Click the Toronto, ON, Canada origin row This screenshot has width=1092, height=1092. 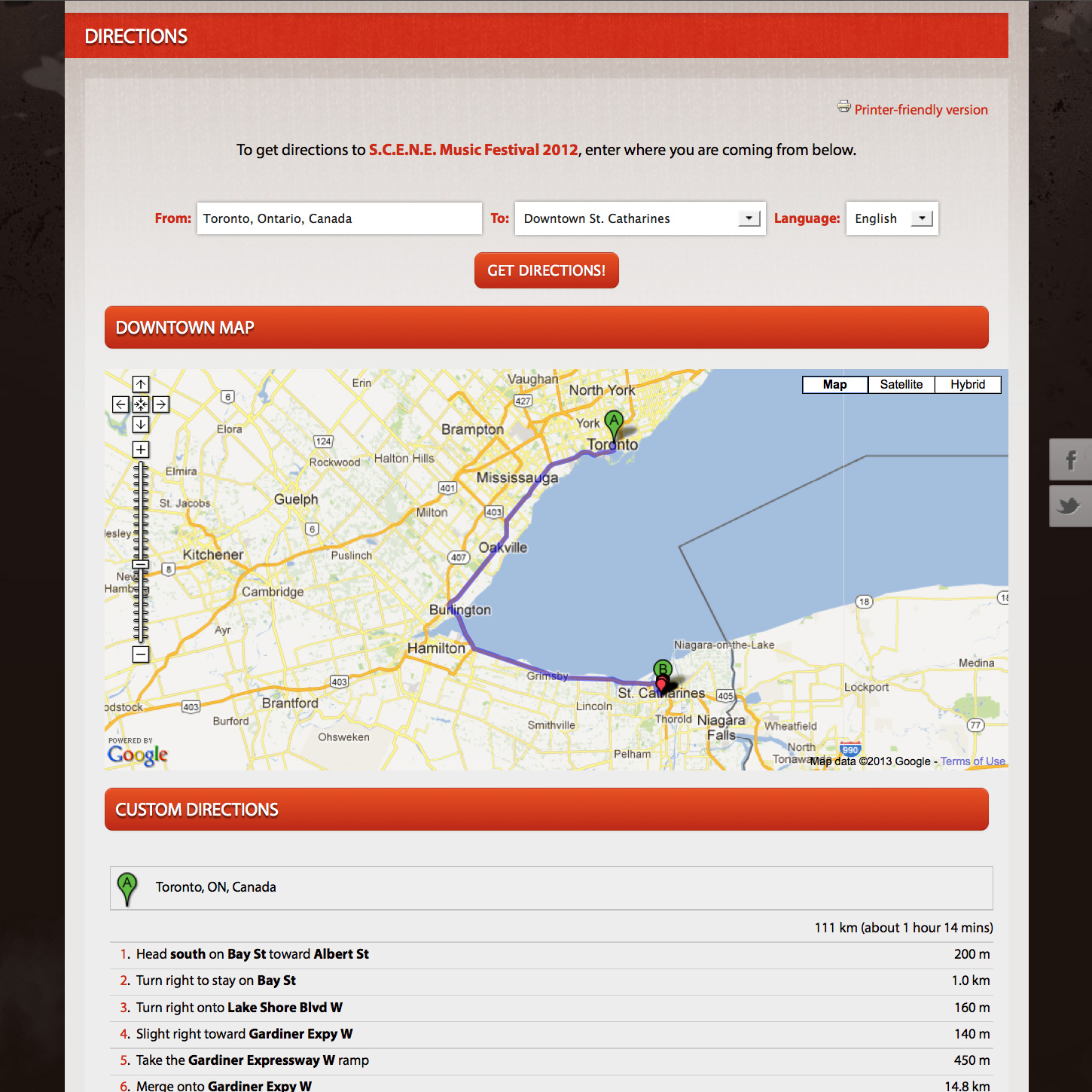point(551,888)
